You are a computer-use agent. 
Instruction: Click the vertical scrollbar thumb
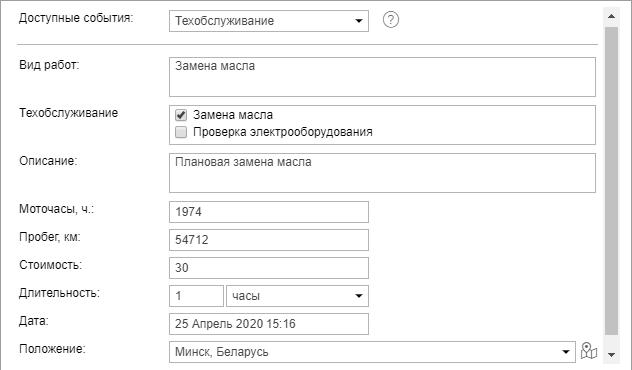(x=611, y=181)
